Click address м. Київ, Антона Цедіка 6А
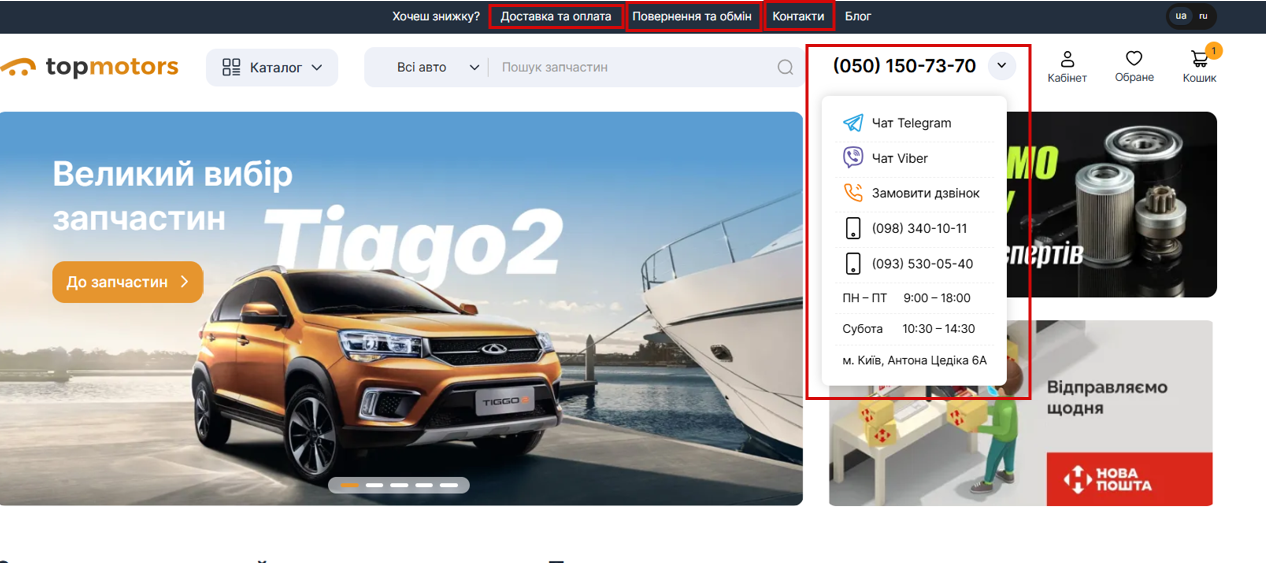Image resolution: width=1266 pixels, height=563 pixels. [914, 360]
